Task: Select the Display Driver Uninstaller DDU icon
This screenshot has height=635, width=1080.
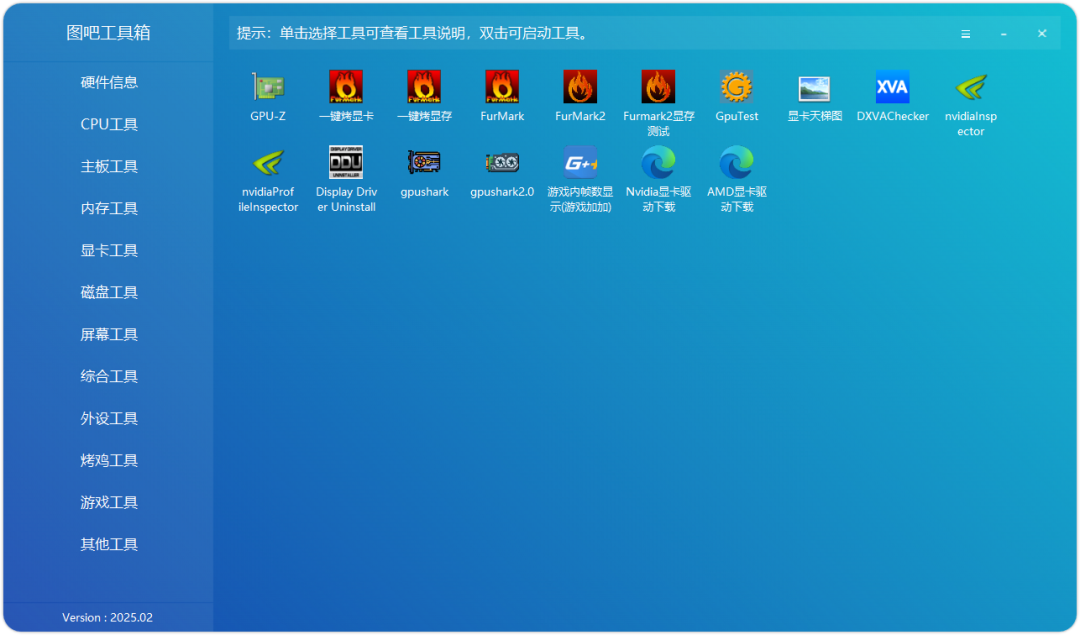Action: click(x=346, y=163)
